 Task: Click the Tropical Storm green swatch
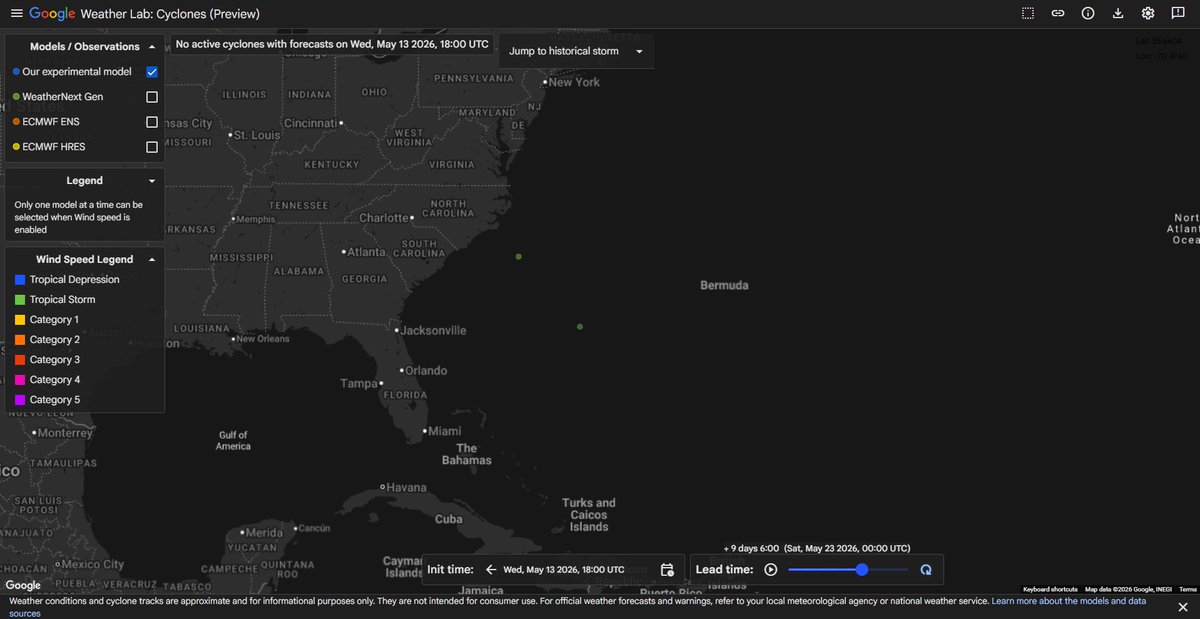(x=20, y=300)
